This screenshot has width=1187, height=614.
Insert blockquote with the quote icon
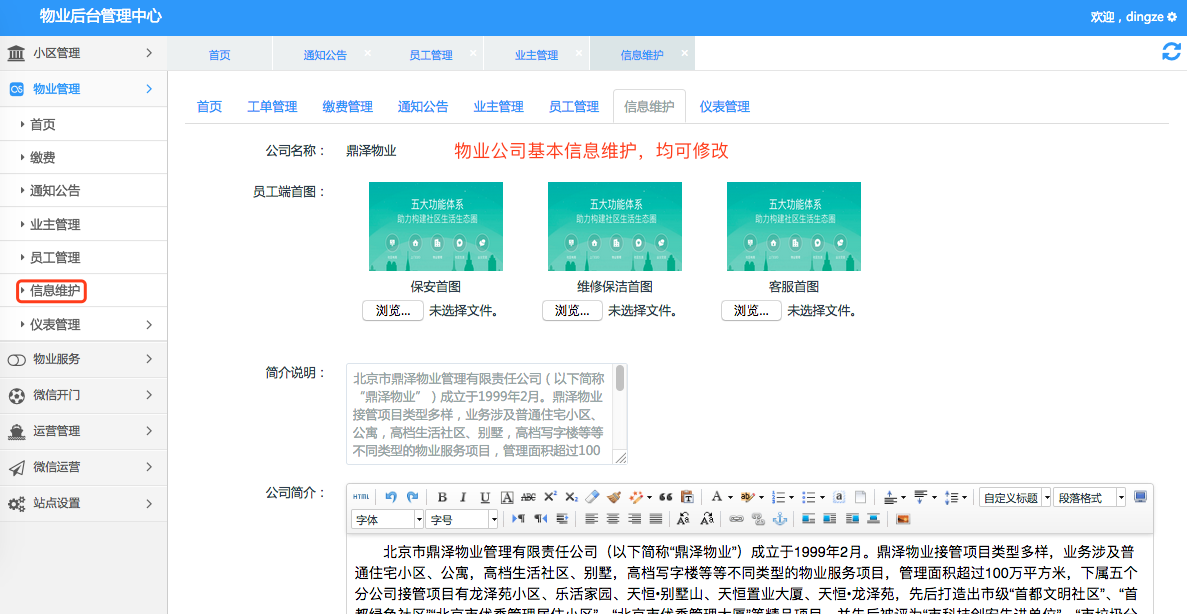coord(666,497)
